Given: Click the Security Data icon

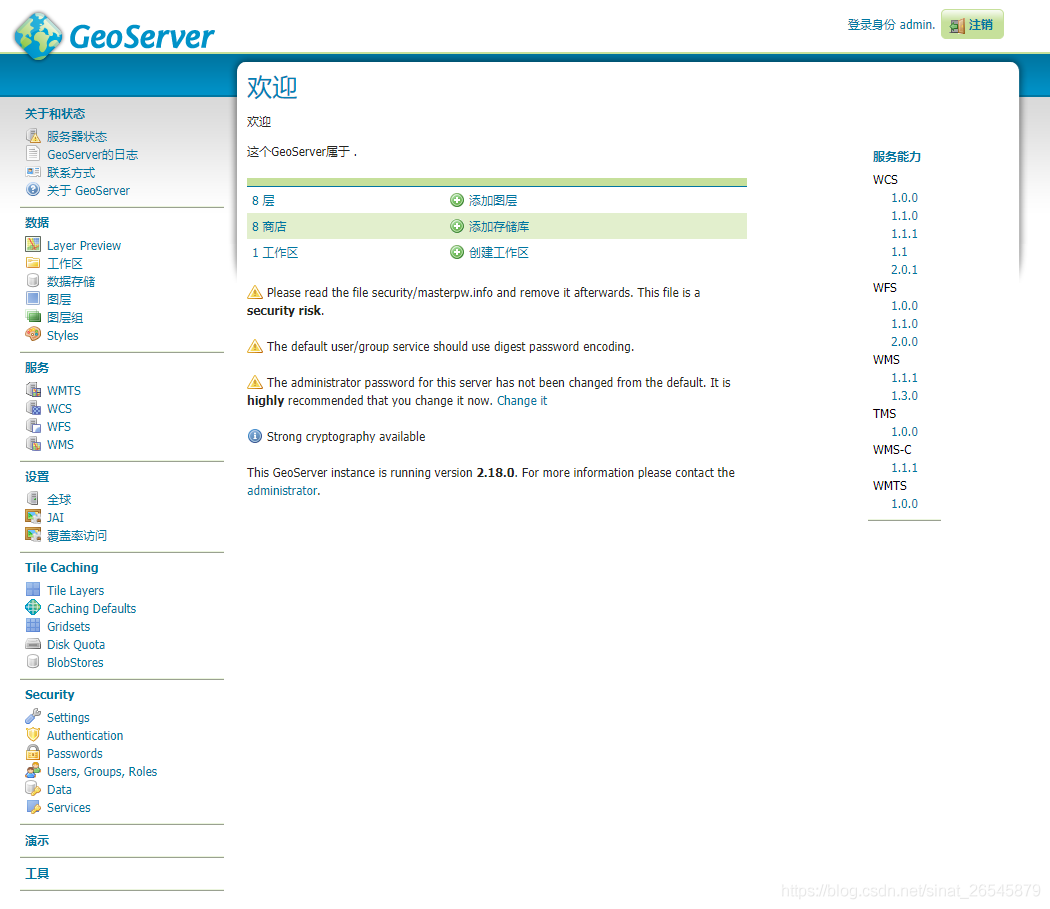Looking at the screenshot, I should coord(33,788).
